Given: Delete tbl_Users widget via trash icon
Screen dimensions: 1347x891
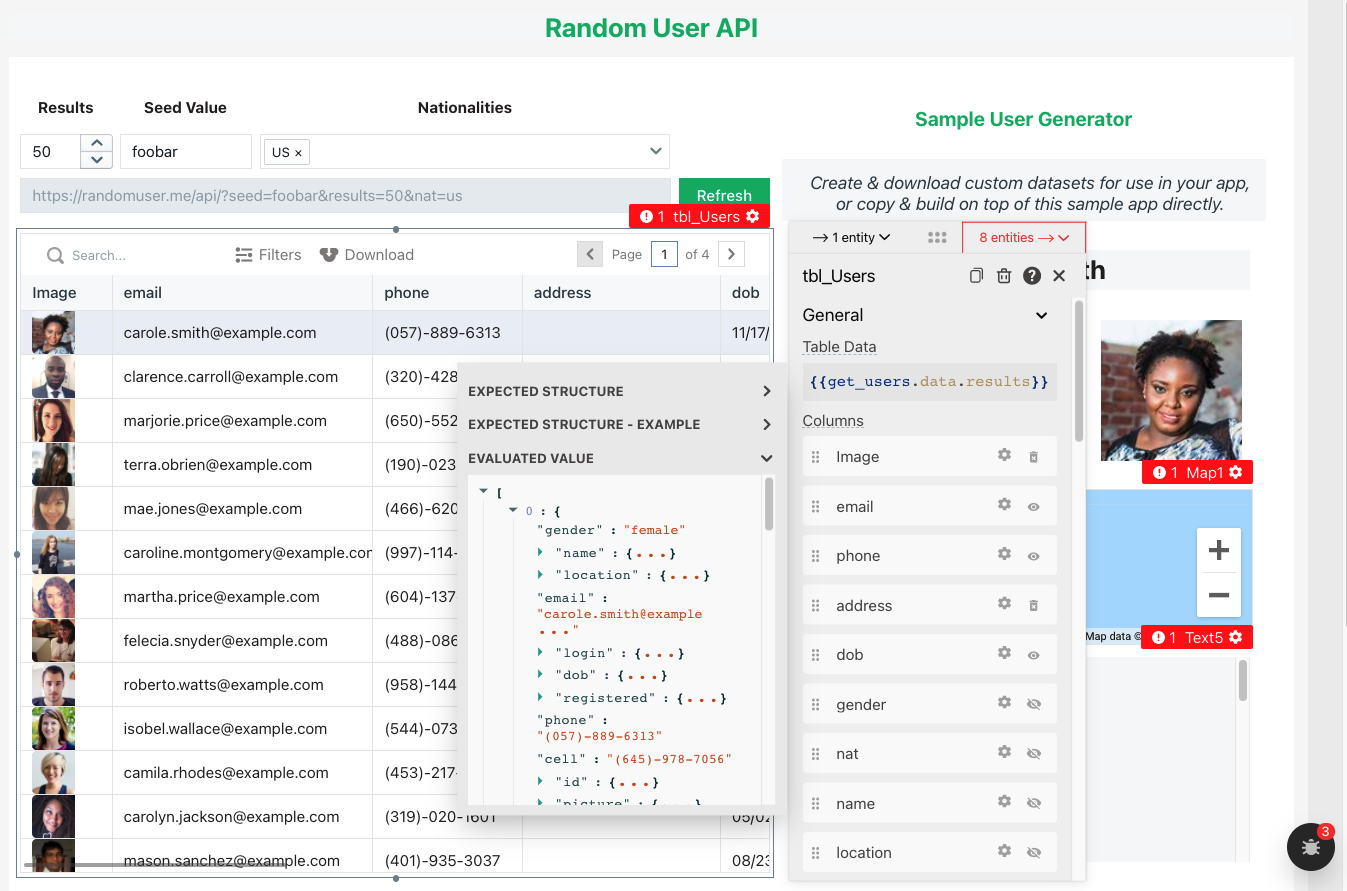Looking at the screenshot, I should coord(1004,276).
